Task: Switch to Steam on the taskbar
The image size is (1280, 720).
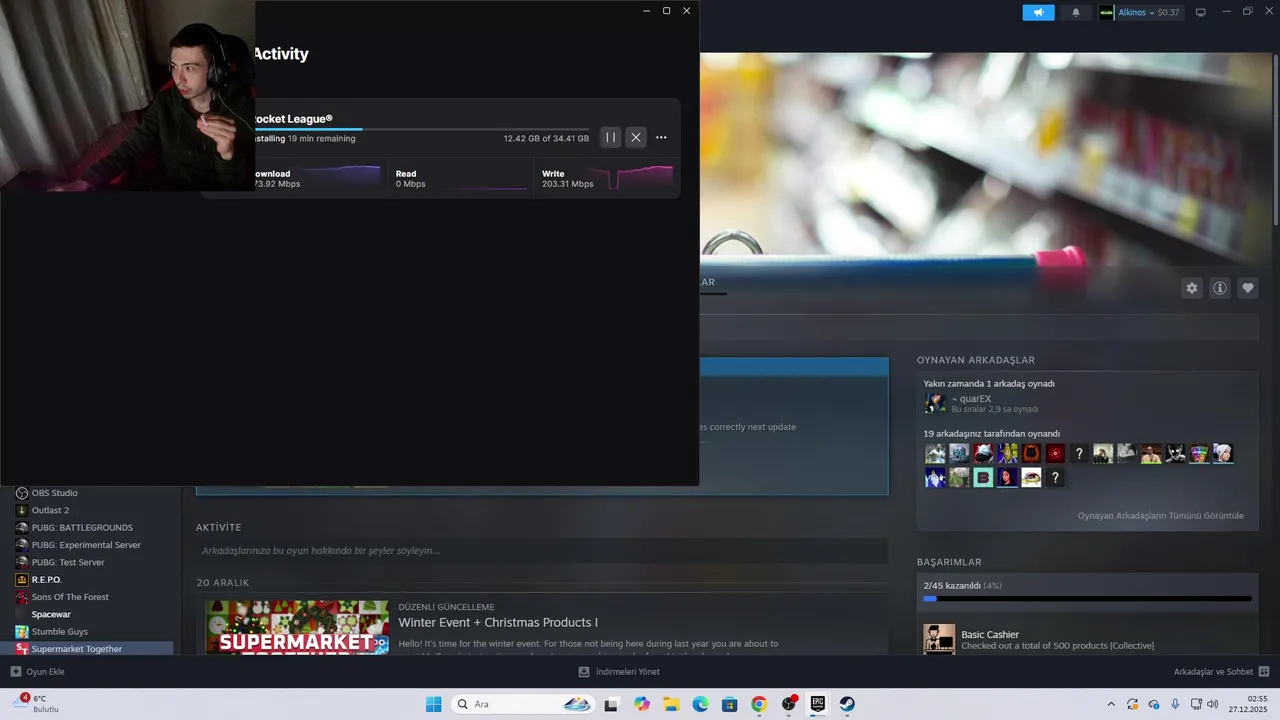Action: pos(847,704)
